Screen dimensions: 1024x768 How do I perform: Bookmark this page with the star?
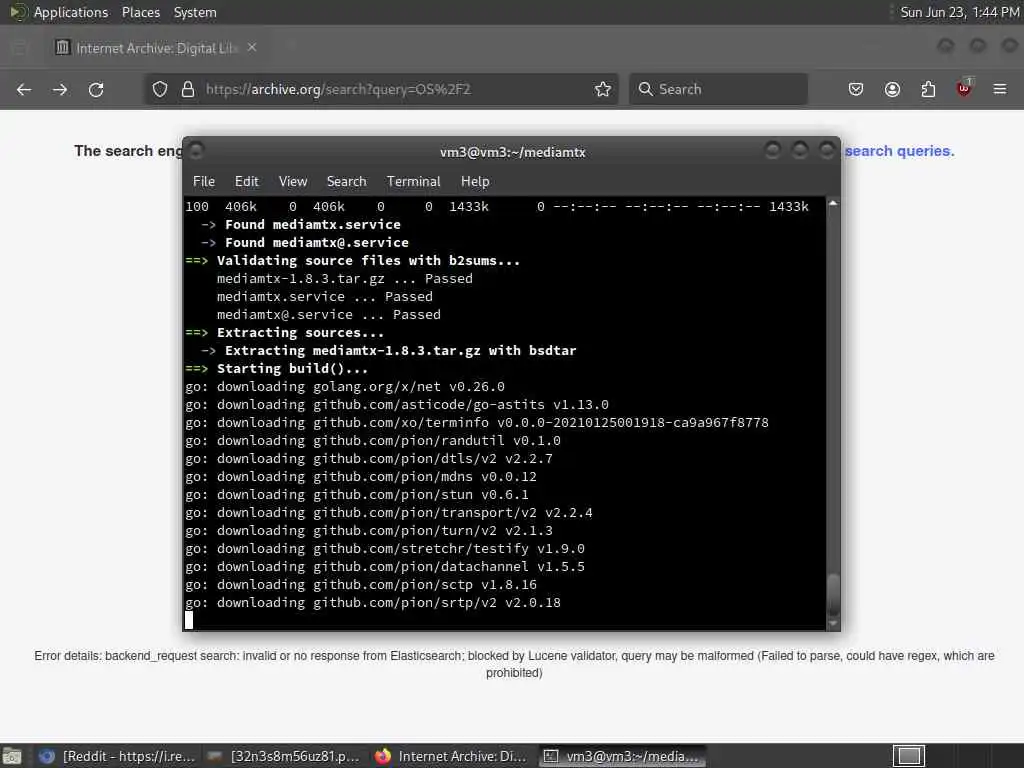[x=603, y=89]
